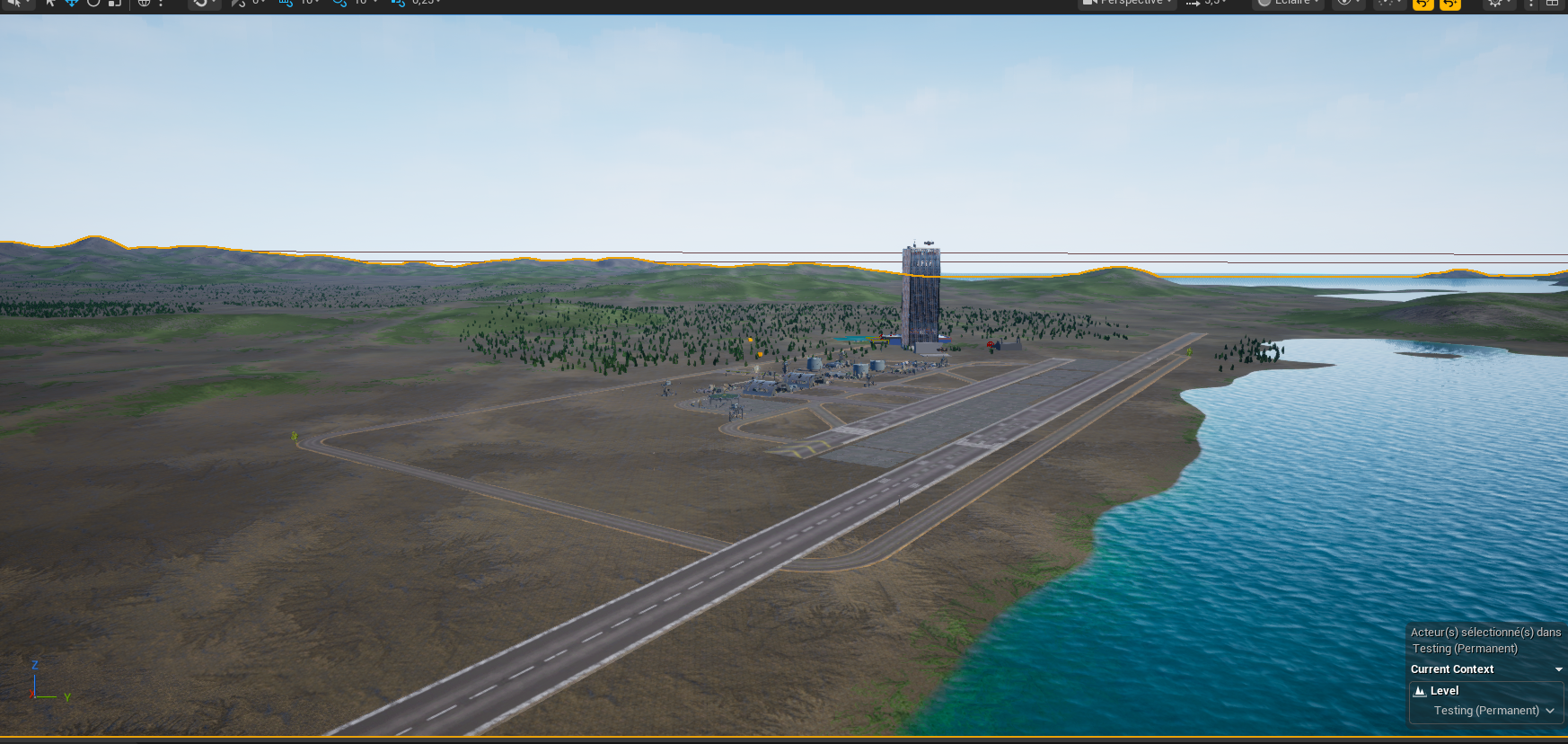Image resolution: width=1568 pixels, height=744 pixels.
Task: Open the Perspective view dropdown
Action: pos(1128,3)
